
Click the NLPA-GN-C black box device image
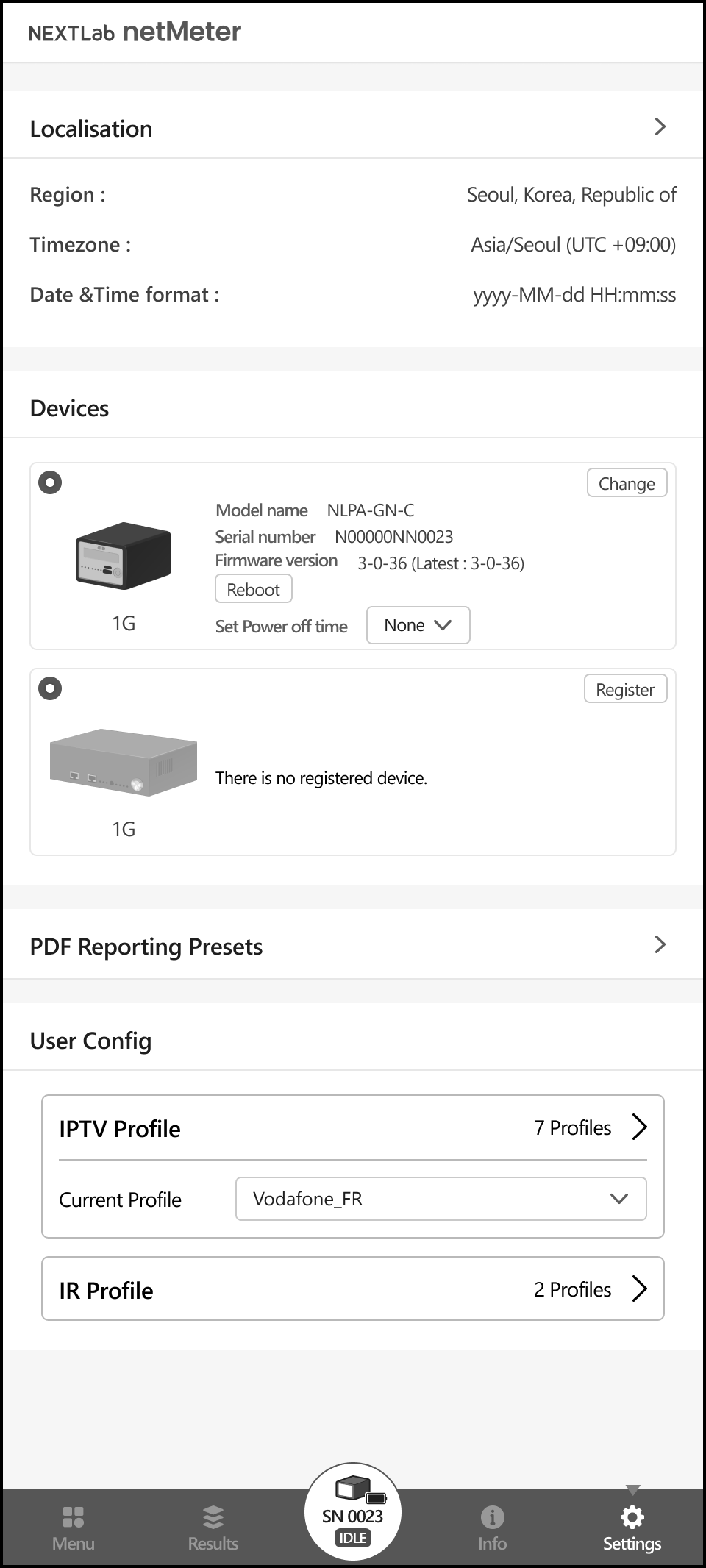[124, 555]
